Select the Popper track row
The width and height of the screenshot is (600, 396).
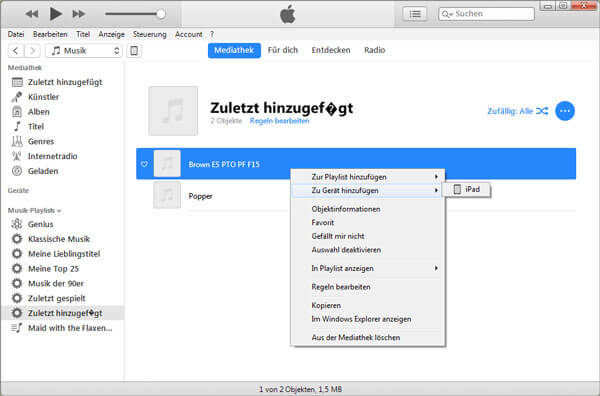[356, 196]
